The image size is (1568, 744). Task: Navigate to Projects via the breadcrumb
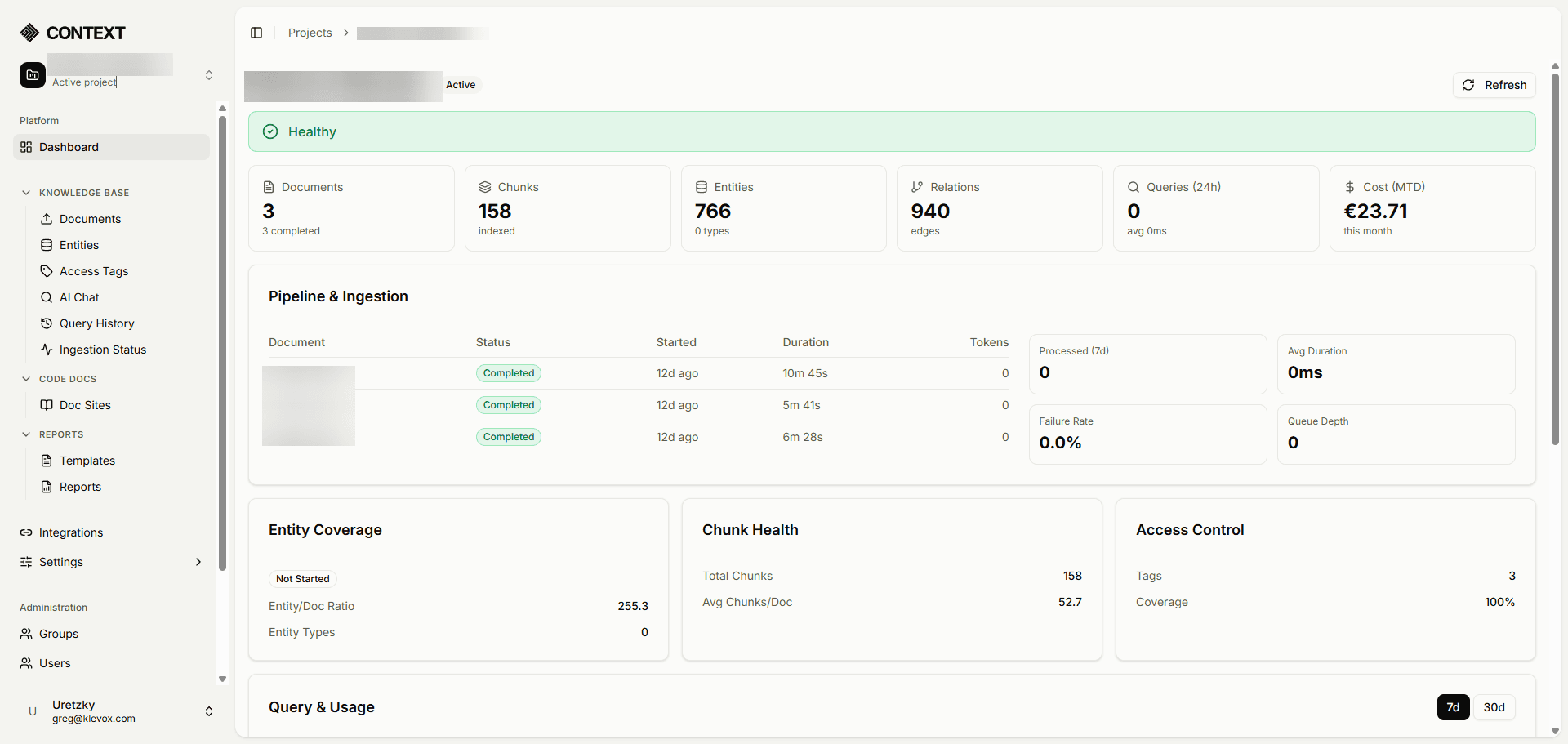pos(310,33)
